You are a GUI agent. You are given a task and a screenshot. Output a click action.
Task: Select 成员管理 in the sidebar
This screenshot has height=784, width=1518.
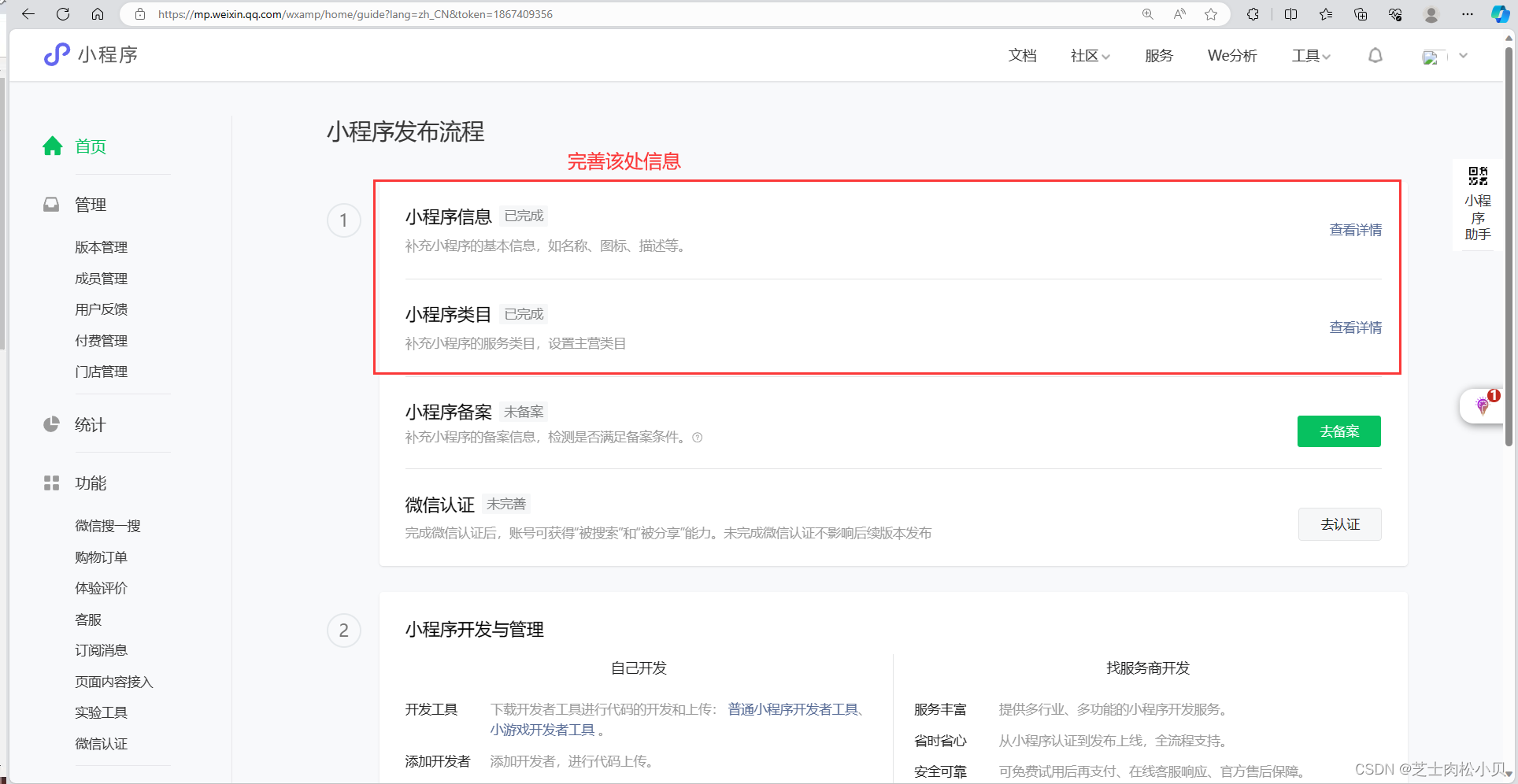coord(101,279)
